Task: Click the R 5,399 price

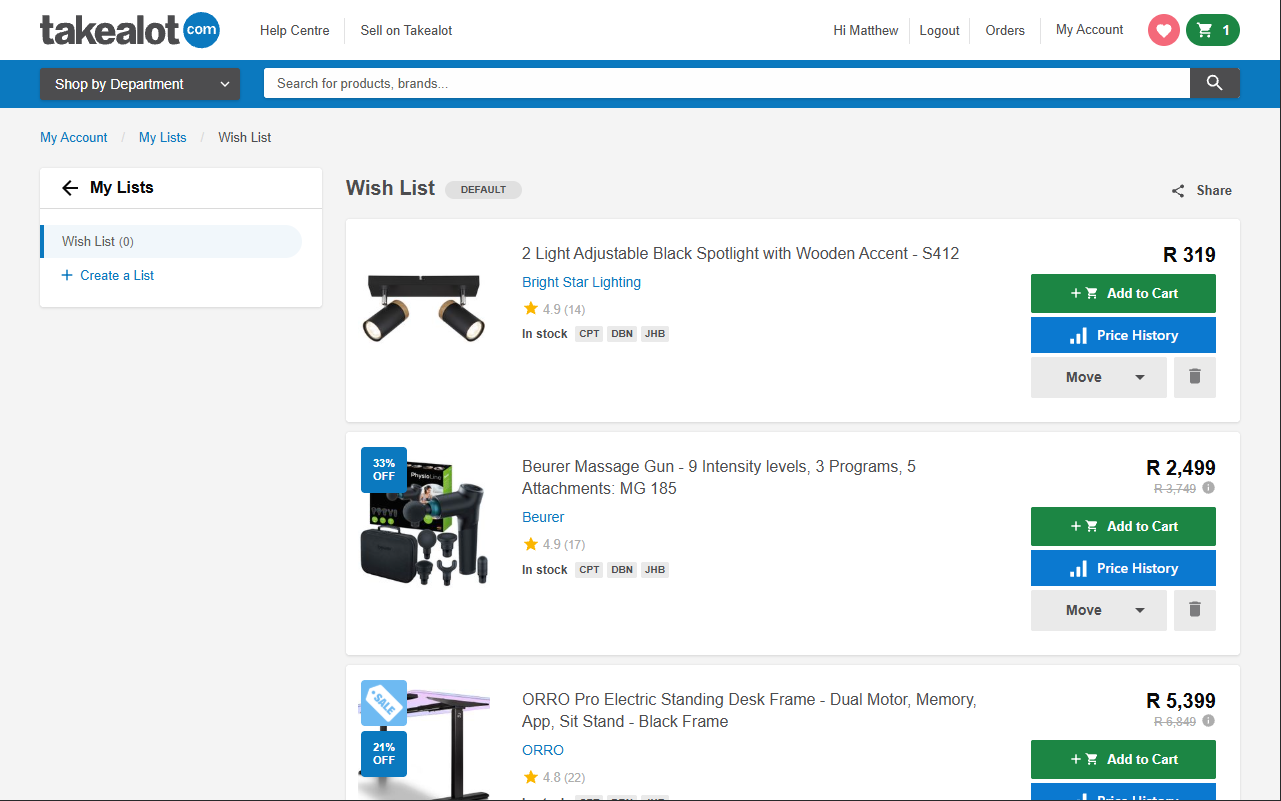Action: (x=1181, y=701)
